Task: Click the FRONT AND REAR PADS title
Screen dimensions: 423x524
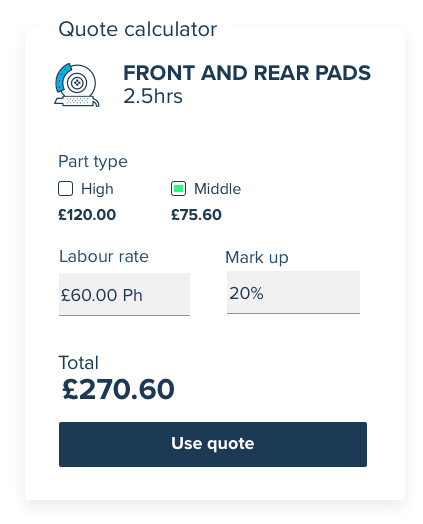Action: point(247,73)
